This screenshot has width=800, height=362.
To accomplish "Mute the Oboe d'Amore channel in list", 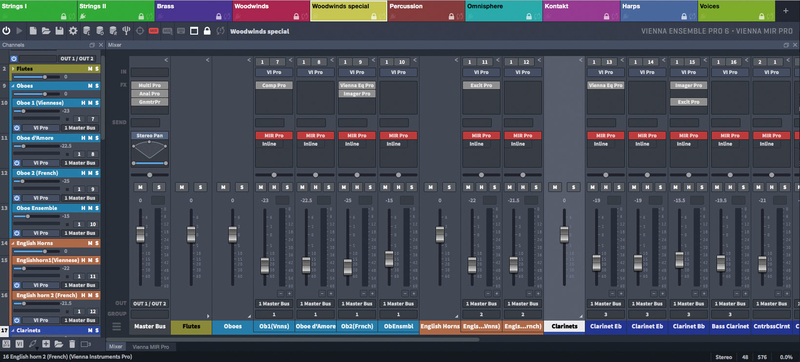I will coord(90,138).
